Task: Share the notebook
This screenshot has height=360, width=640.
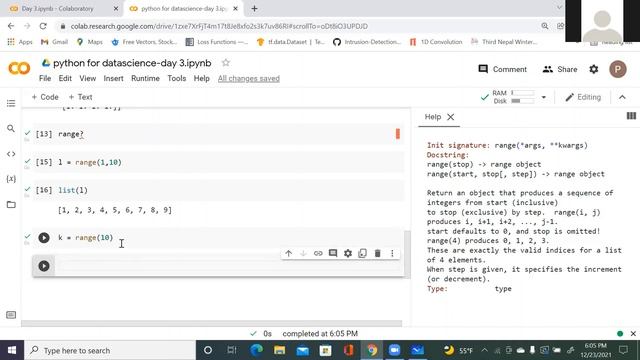Action: 560,69
